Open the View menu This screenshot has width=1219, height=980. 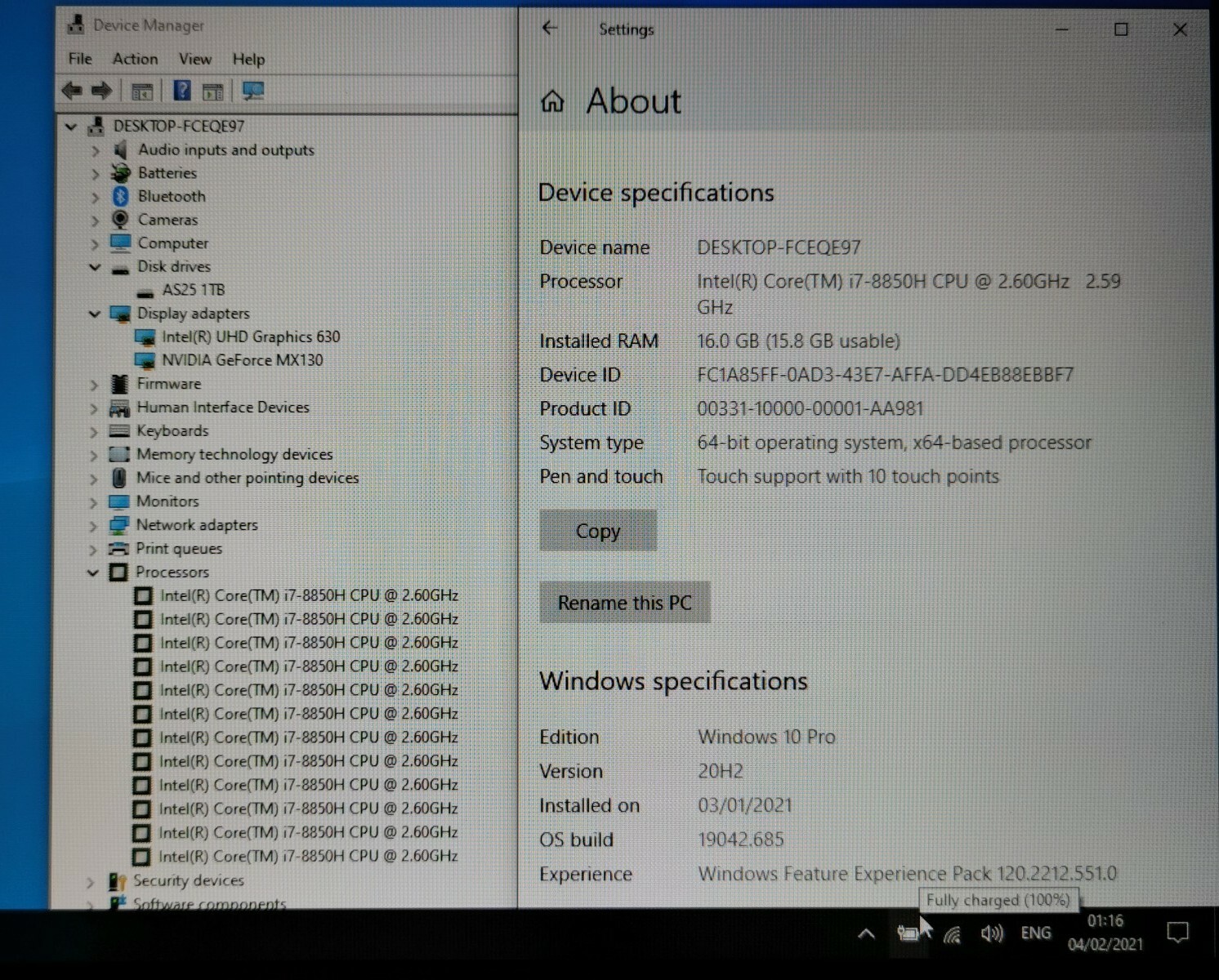(195, 59)
